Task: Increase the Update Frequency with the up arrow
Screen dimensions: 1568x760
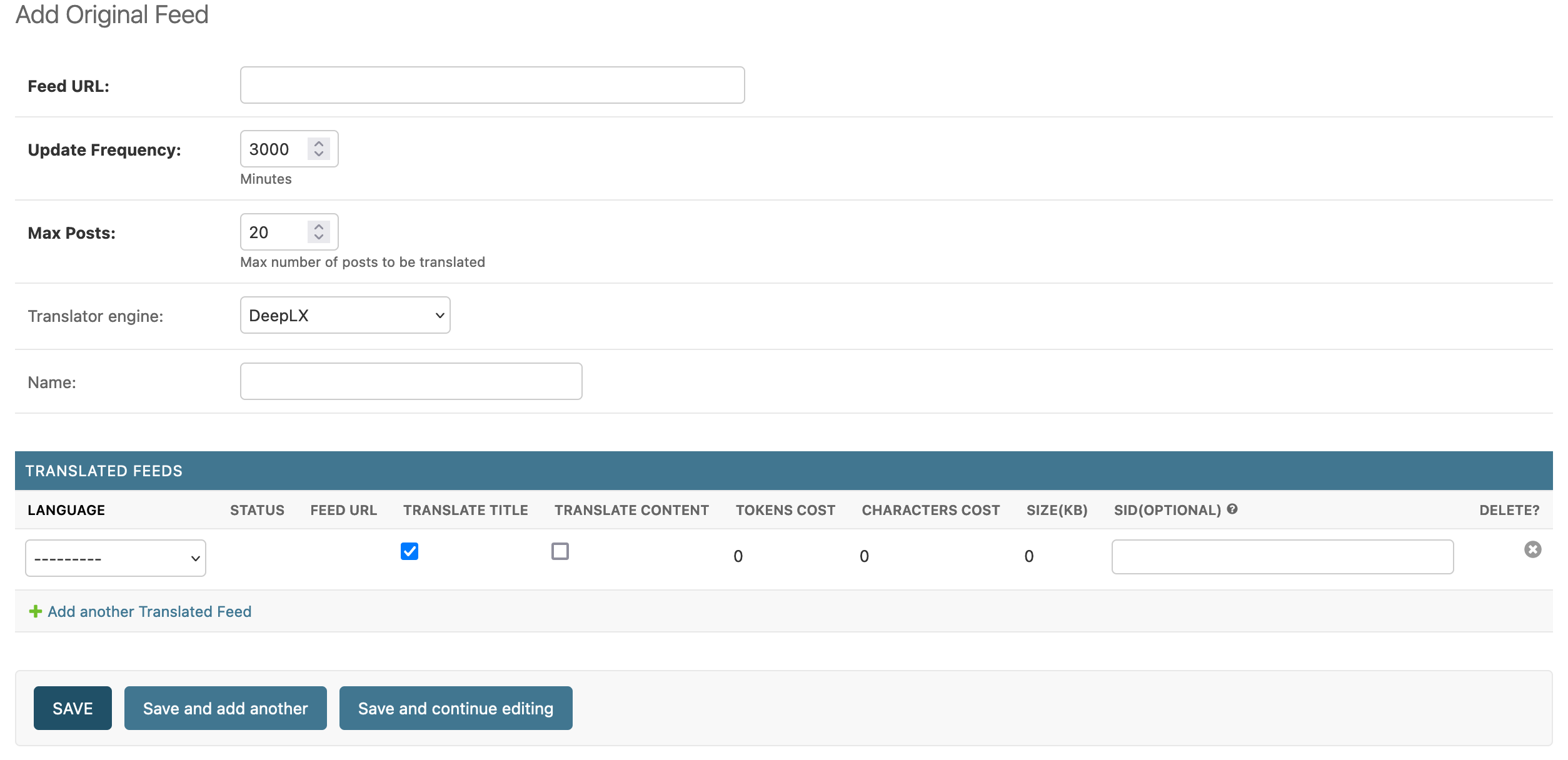Action: (319, 143)
